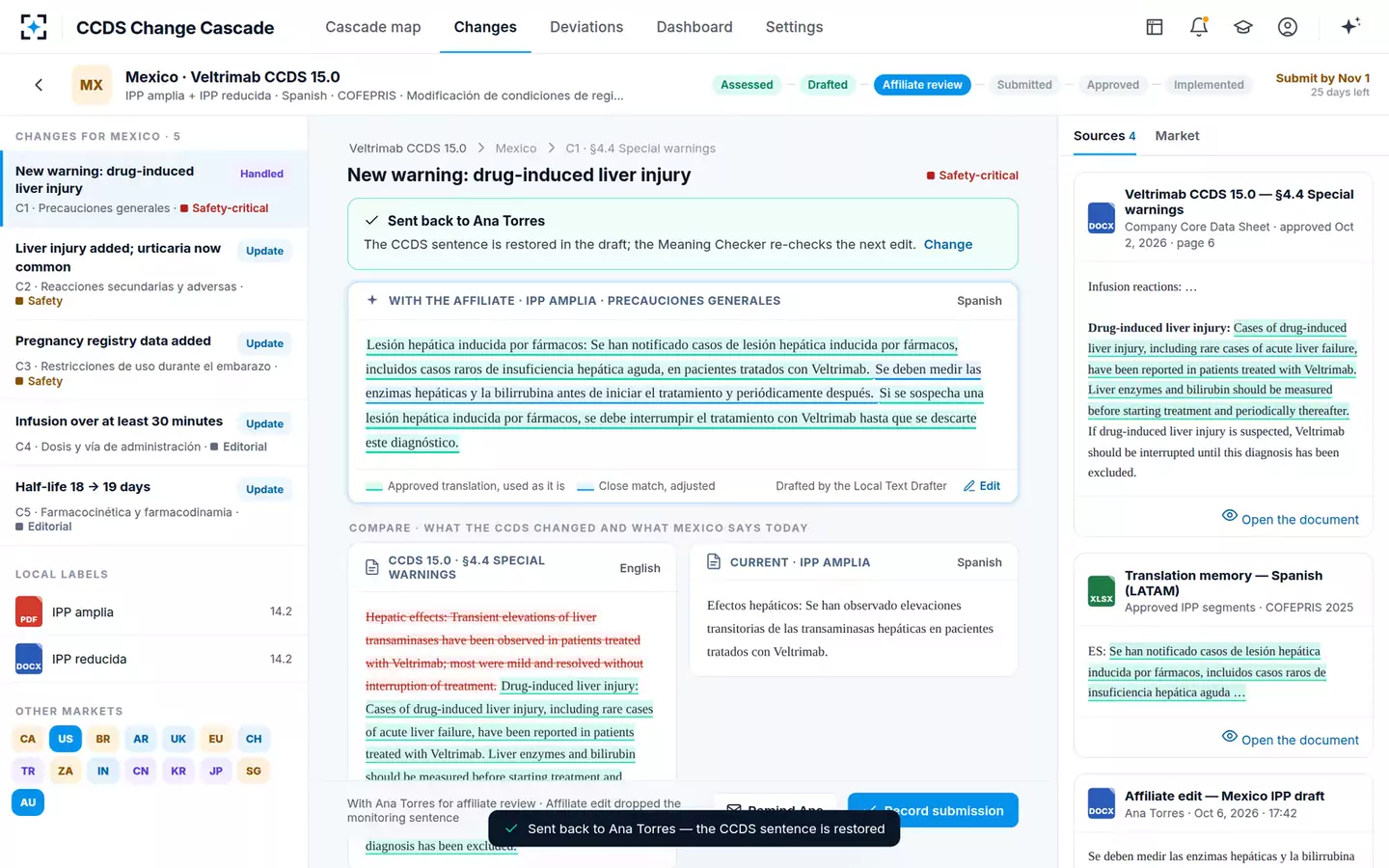Click the CCDS Change Cascade logo icon
Image resolution: width=1389 pixels, height=868 pixels.
[34, 27]
